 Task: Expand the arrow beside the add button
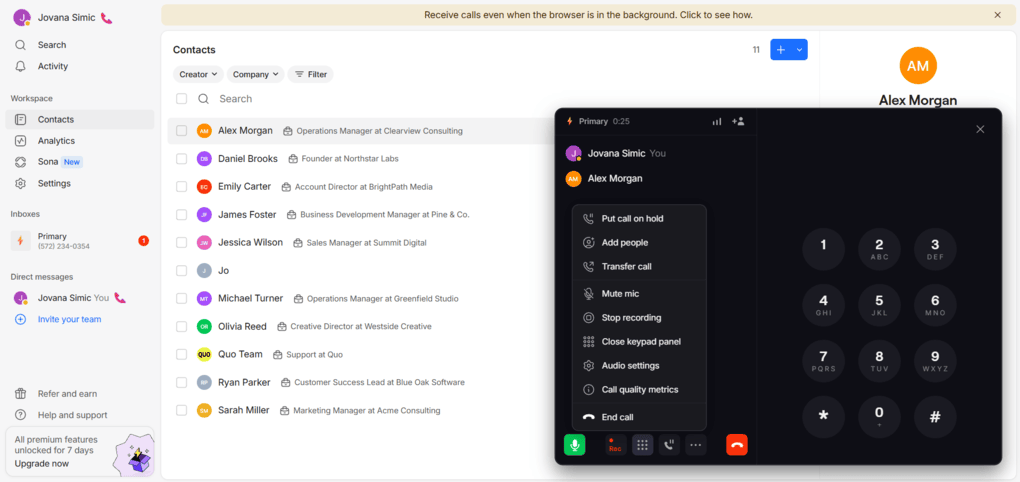click(800, 50)
